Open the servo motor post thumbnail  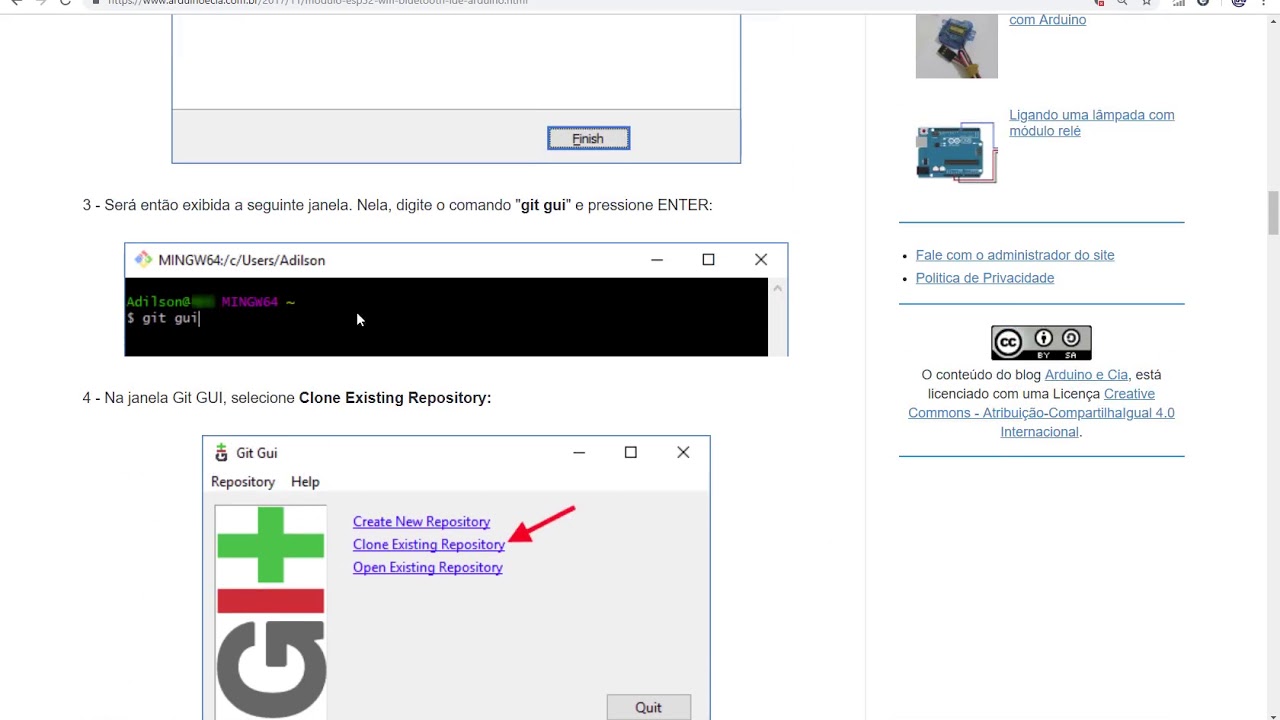957,46
